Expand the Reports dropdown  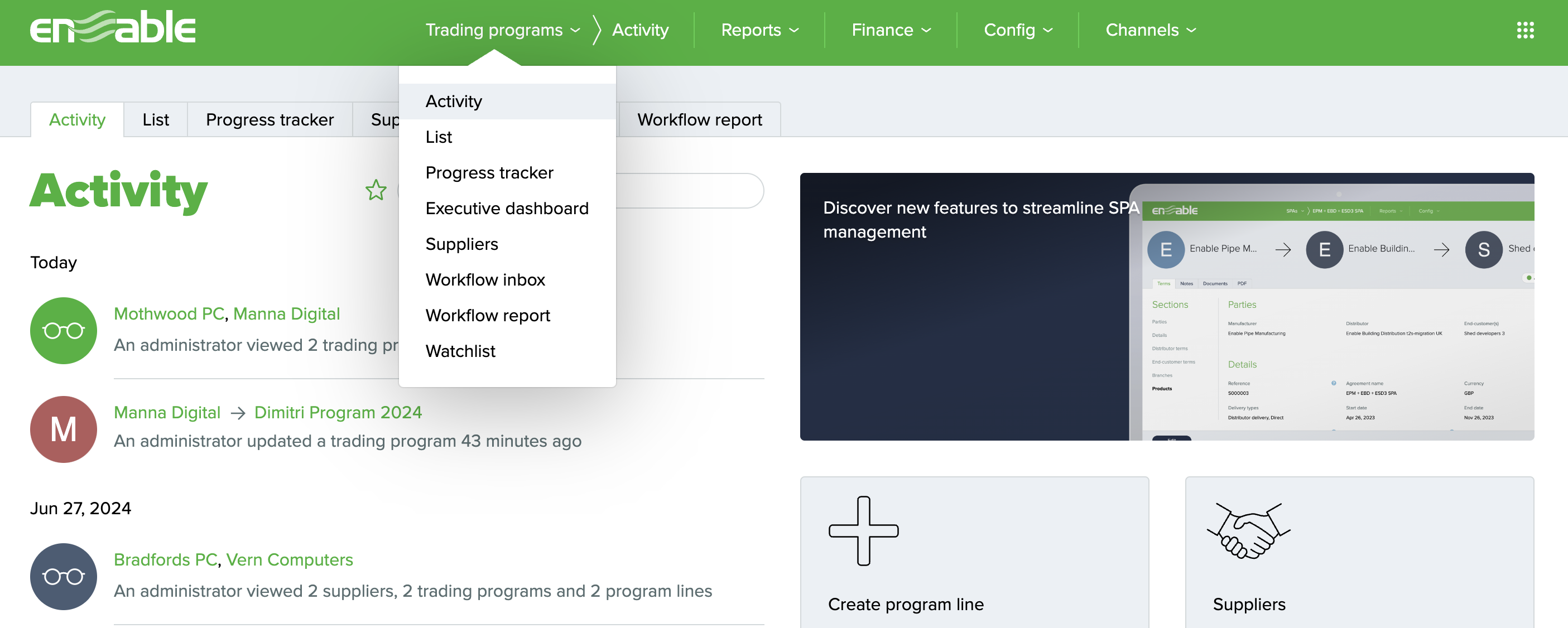(759, 30)
